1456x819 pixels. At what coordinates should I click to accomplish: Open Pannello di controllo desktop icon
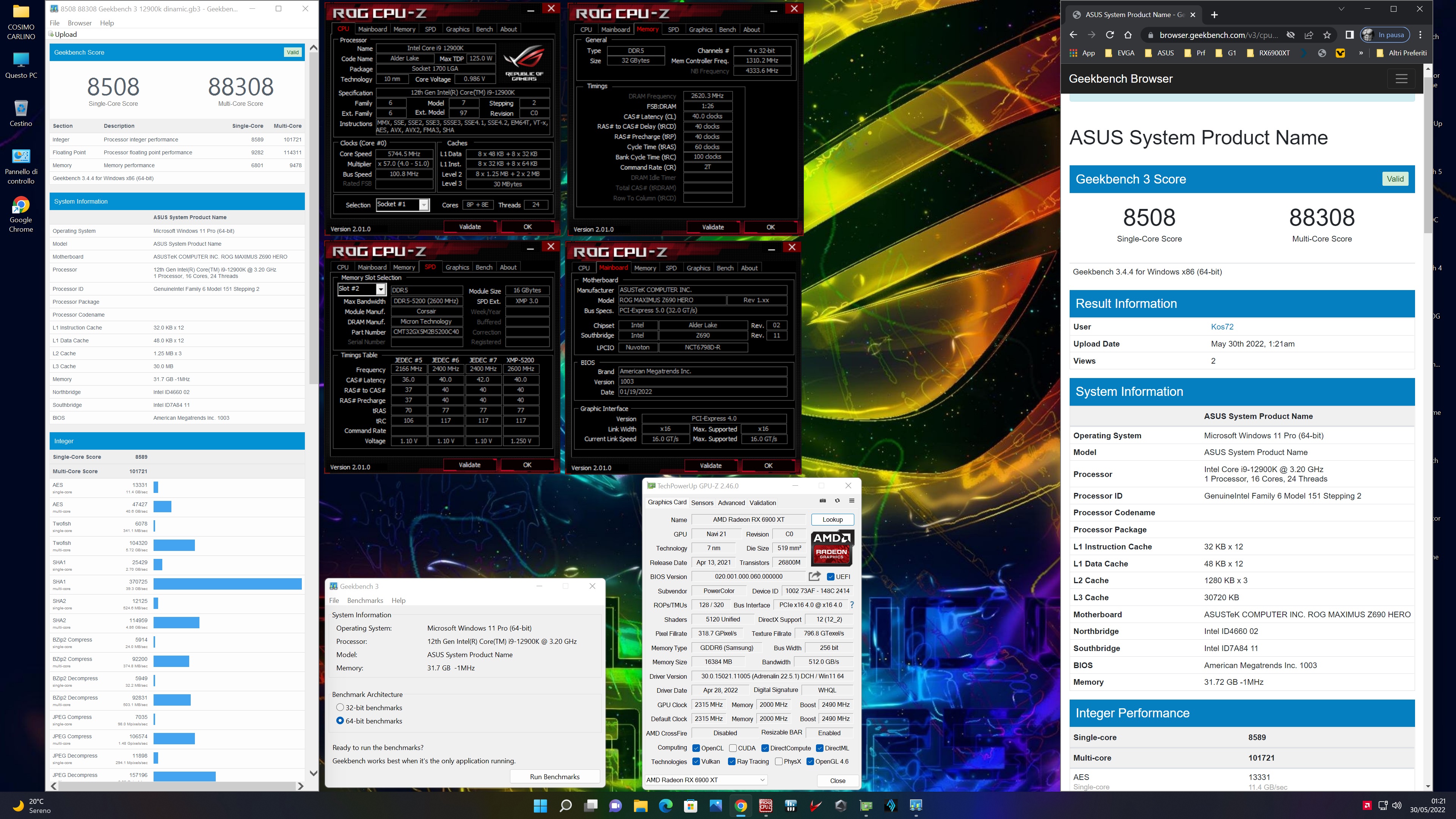click(21, 166)
